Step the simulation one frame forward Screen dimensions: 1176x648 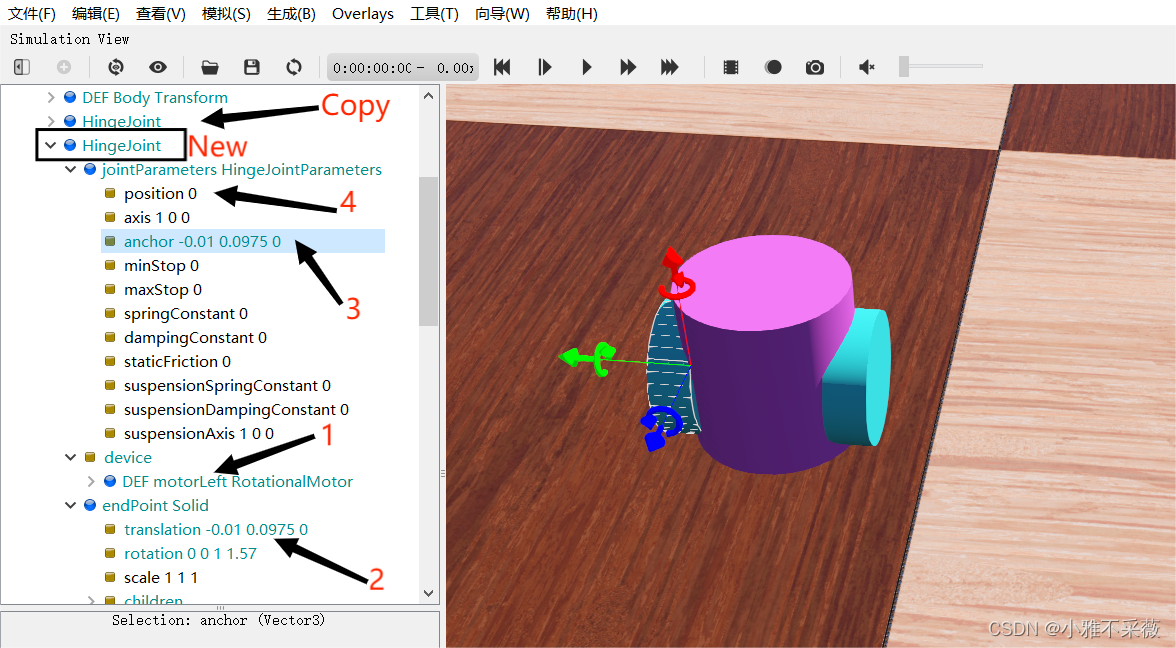tap(545, 67)
